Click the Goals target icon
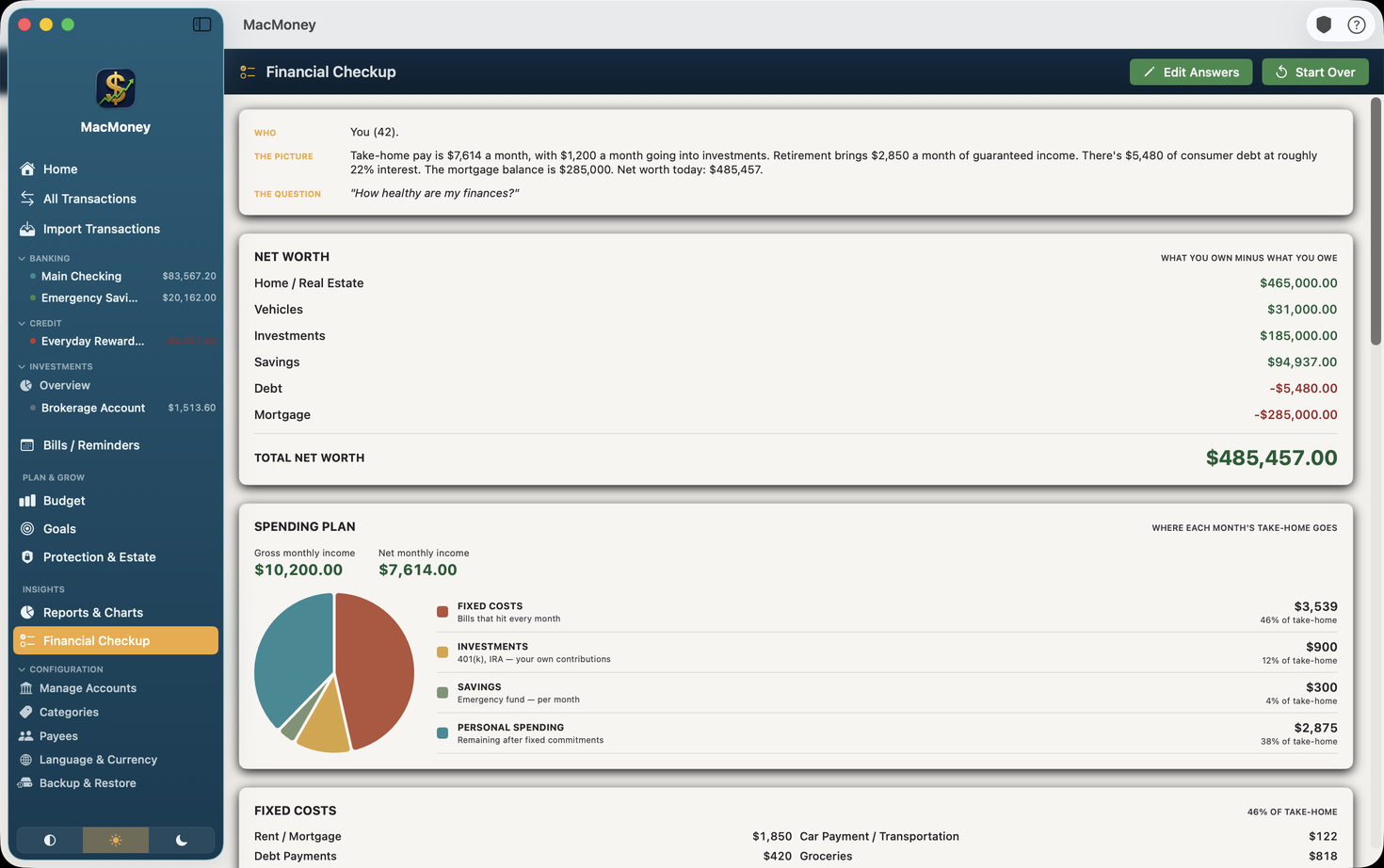The image size is (1384, 868). (27, 529)
